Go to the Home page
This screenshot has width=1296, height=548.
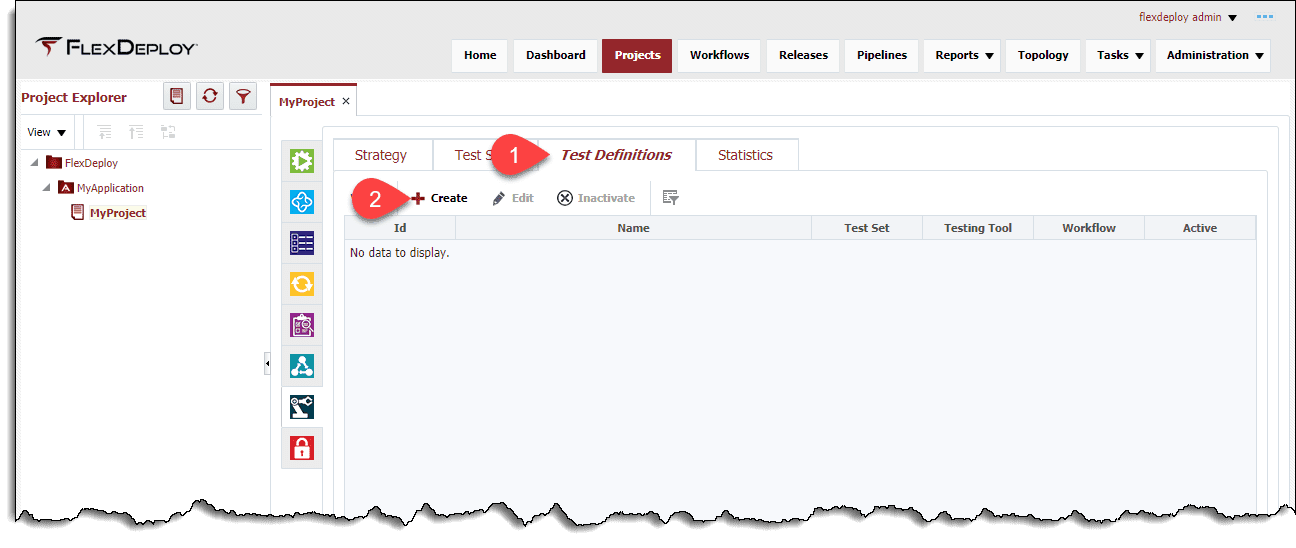pyautogui.click(x=480, y=55)
